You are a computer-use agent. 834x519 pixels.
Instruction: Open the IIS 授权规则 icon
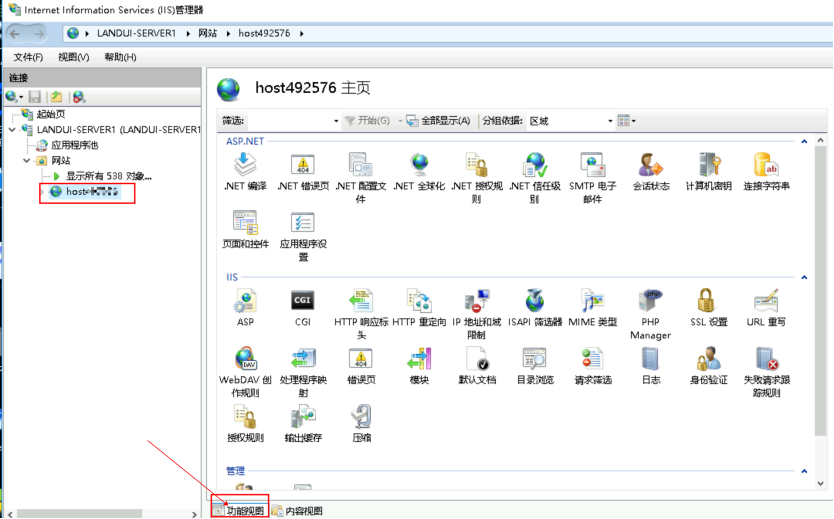tap(245, 423)
